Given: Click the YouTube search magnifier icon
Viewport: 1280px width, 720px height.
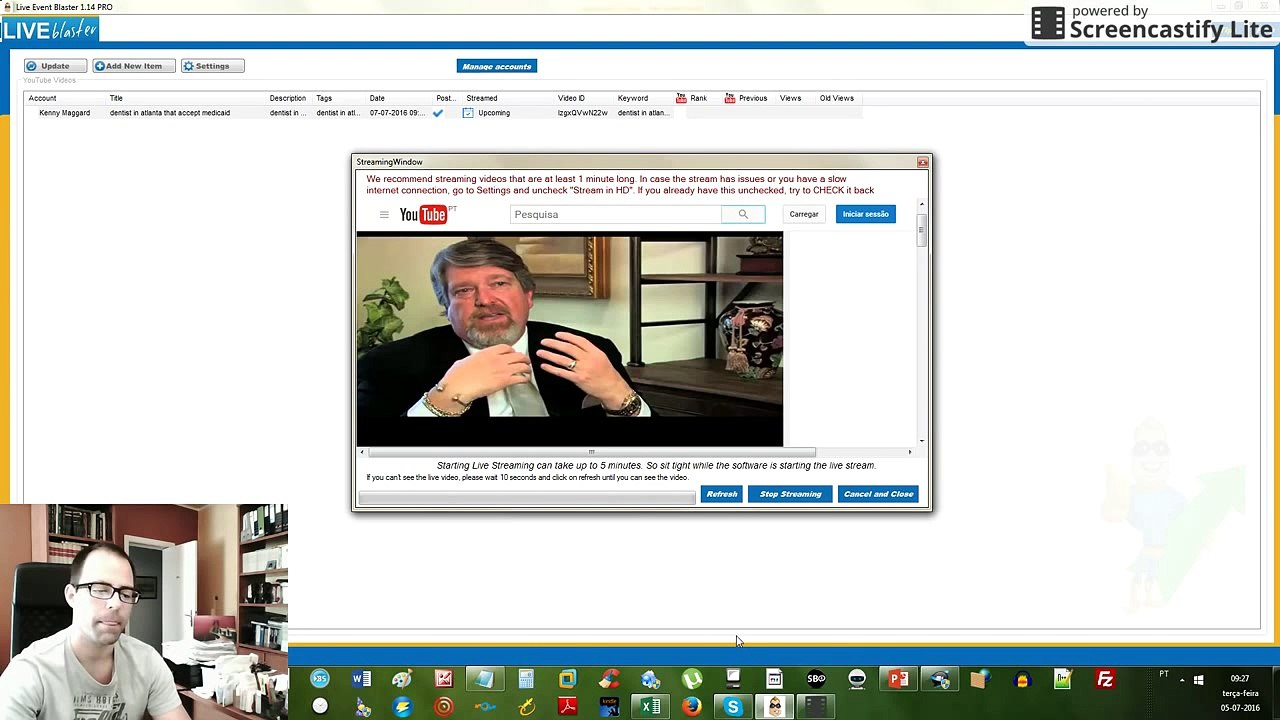Looking at the screenshot, I should 743,214.
